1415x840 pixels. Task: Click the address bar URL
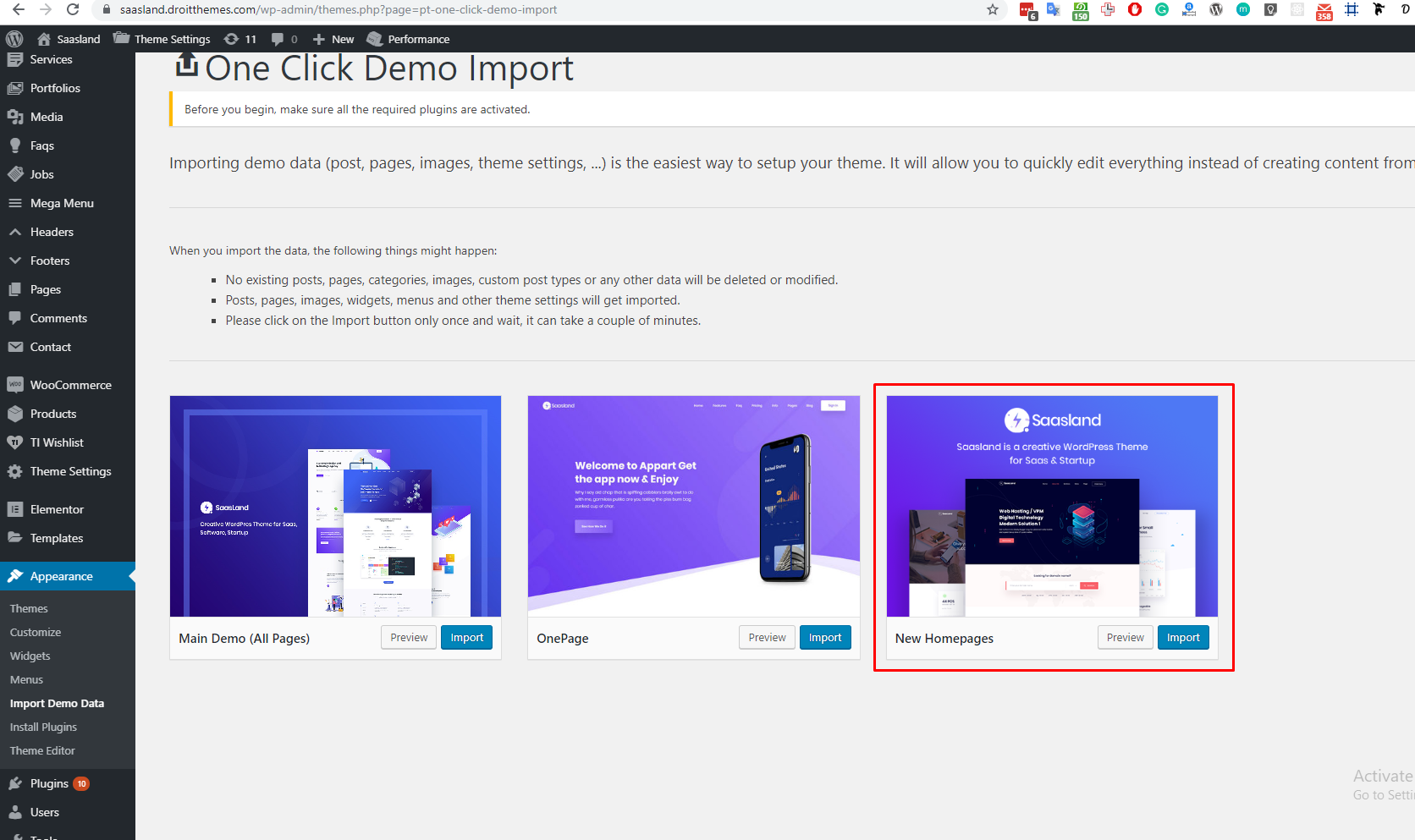pyautogui.click(x=339, y=9)
